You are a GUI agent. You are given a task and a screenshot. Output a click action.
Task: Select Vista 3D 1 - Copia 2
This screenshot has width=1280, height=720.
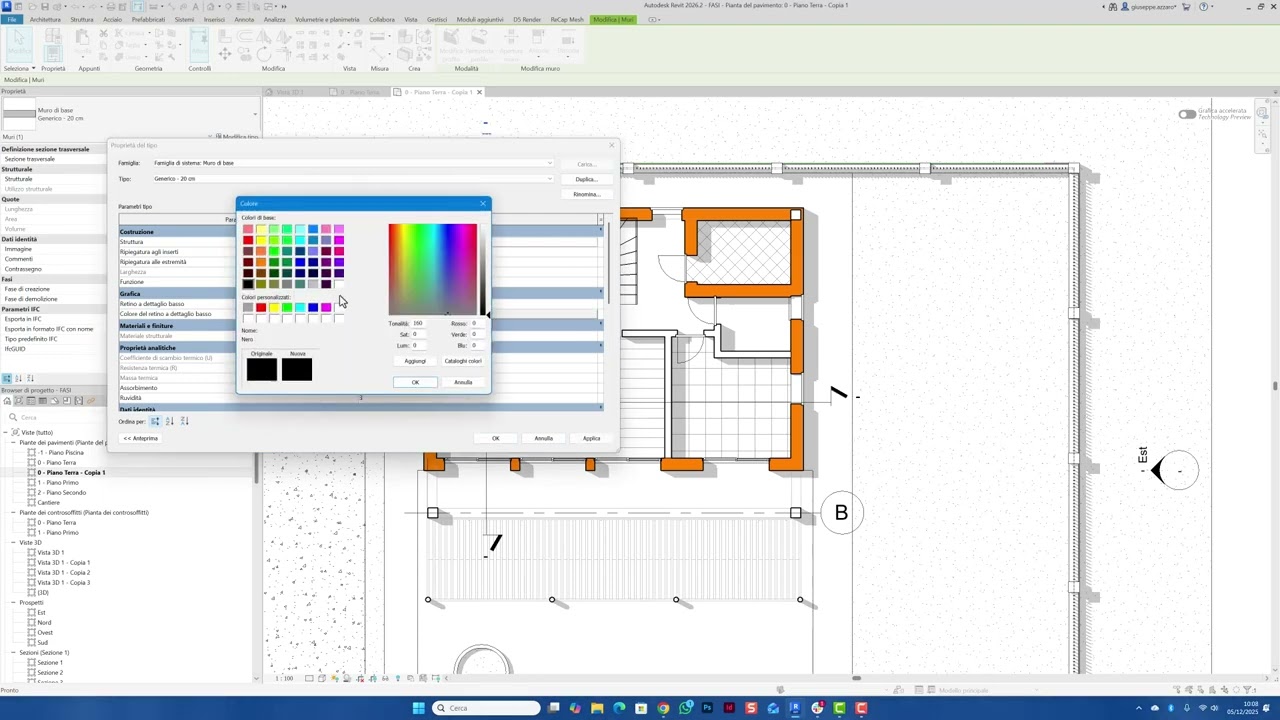64,572
